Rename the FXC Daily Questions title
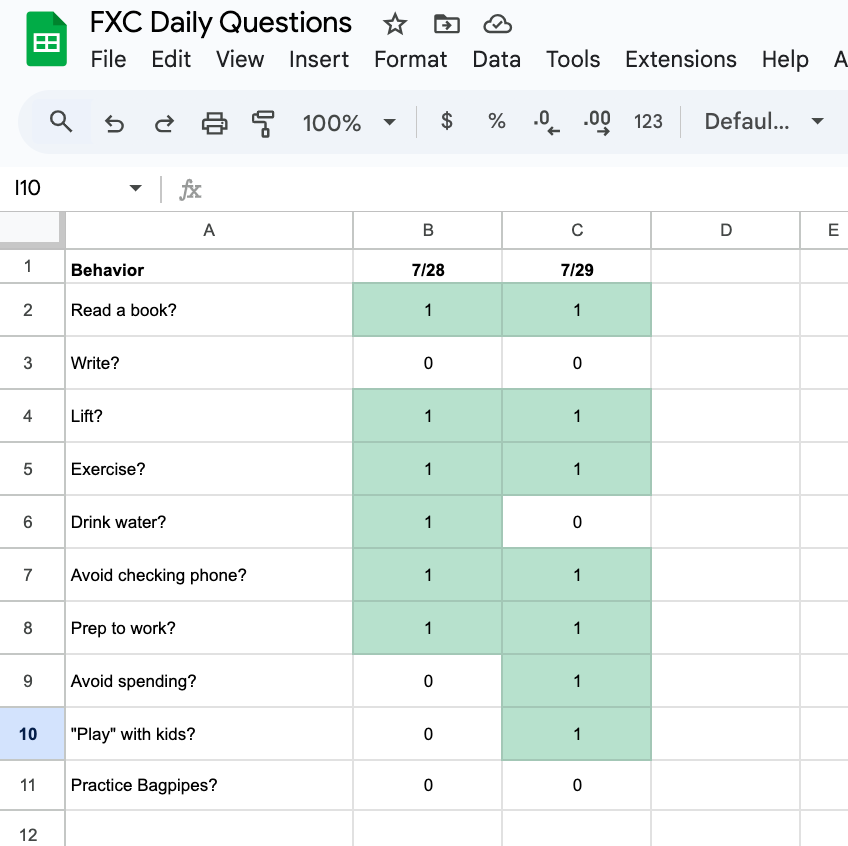848x846 pixels. coord(221,23)
